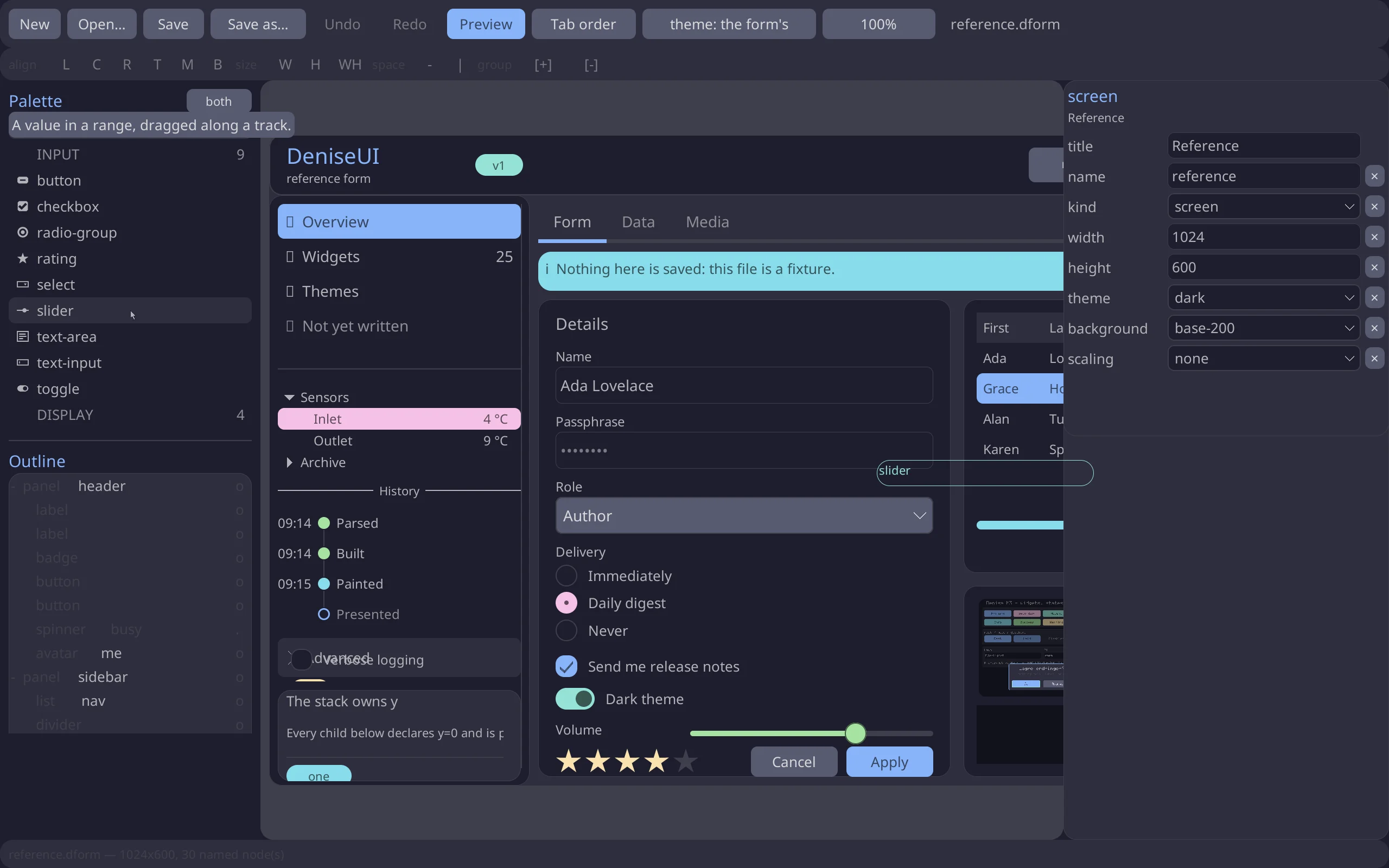1389x868 pixels.
Task: Clear the name property with its x icon
Action: (x=1374, y=176)
